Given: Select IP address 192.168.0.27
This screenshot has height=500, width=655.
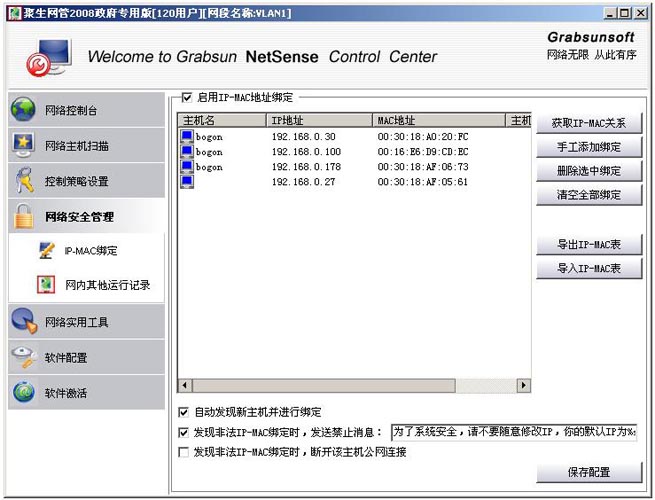Looking at the screenshot, I should [x=304, y=182].
